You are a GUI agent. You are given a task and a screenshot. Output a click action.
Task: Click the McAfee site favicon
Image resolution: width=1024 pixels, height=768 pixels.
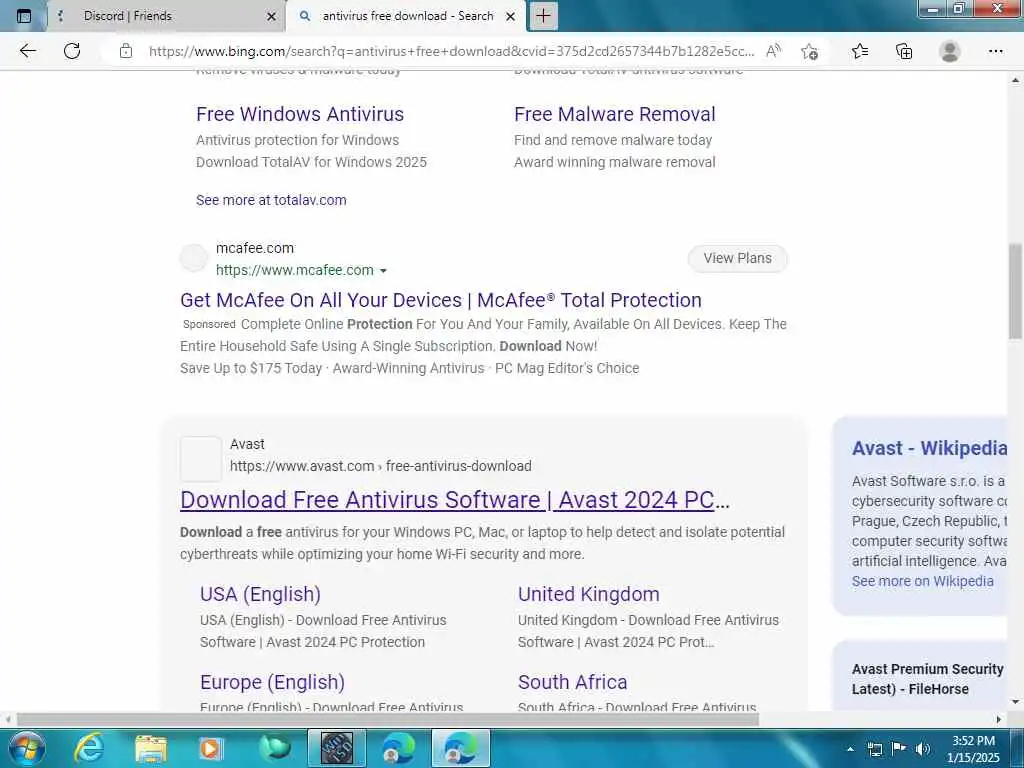(x=193, y=258)
